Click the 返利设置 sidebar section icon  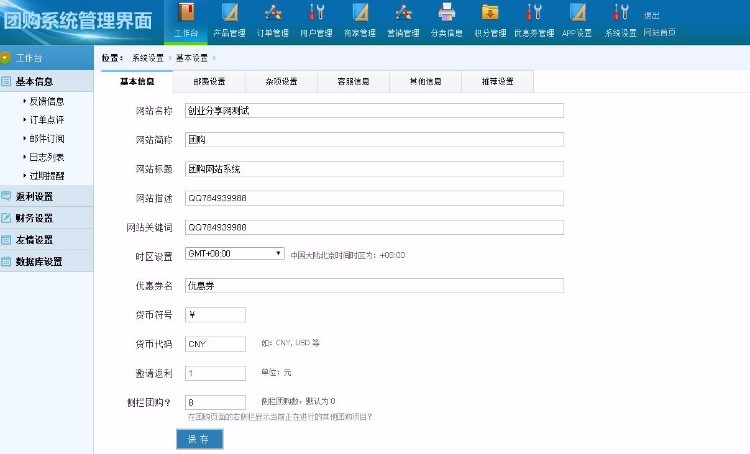click(6, 196)
